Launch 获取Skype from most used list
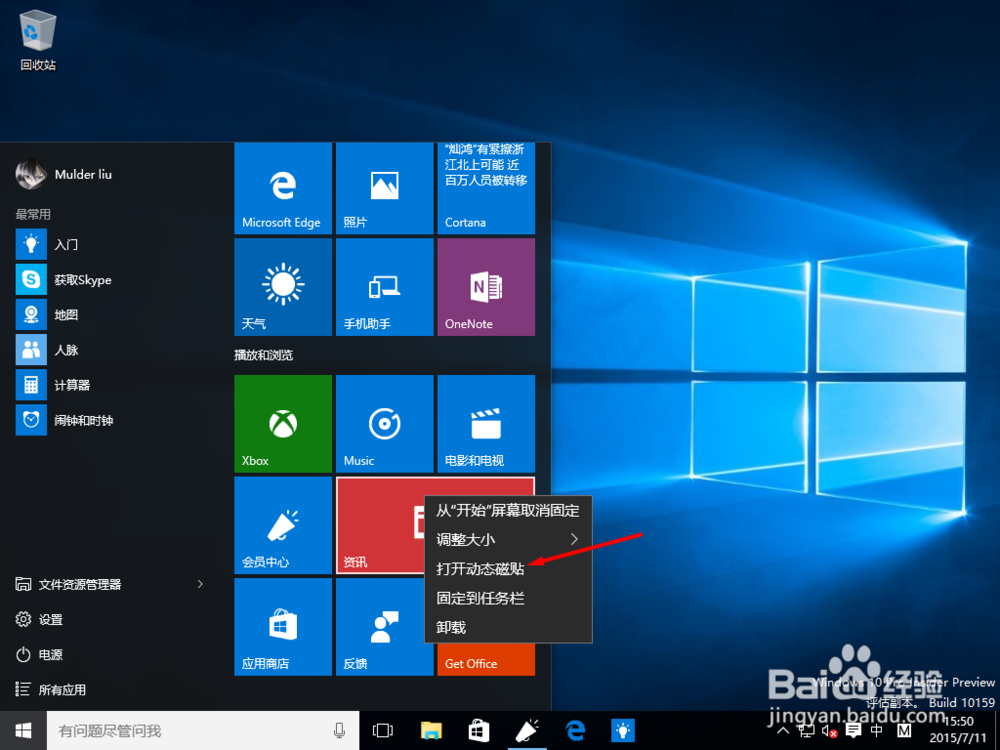This screenshot has height=750, width=1000. [x=115, y=279]
